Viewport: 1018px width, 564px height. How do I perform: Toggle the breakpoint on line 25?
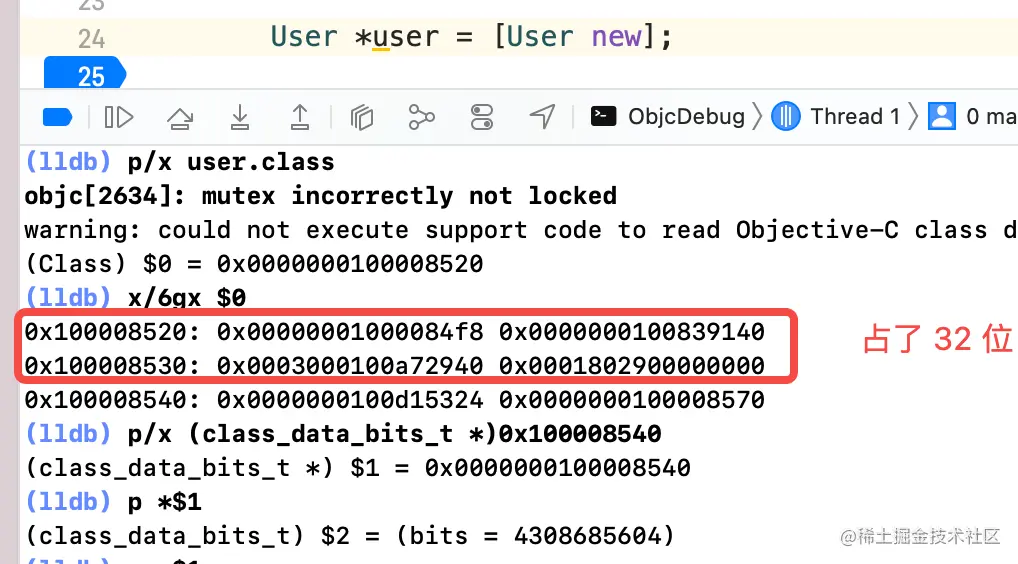point(85,74)
